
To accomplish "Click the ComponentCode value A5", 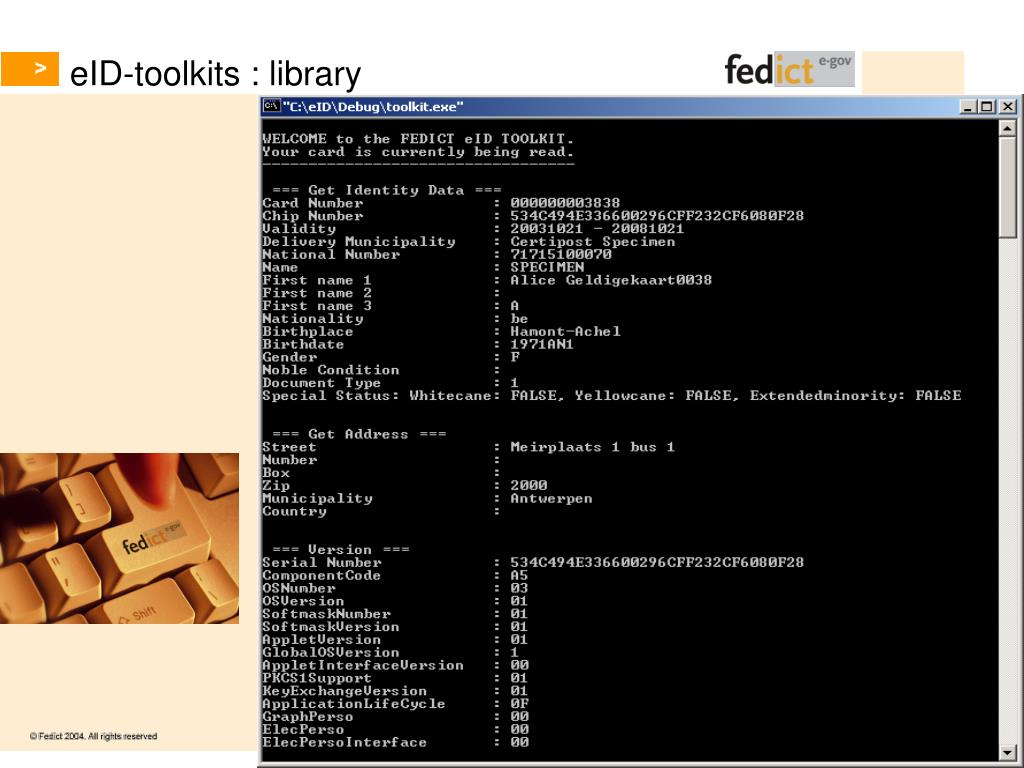I will (x=519, y=575).
